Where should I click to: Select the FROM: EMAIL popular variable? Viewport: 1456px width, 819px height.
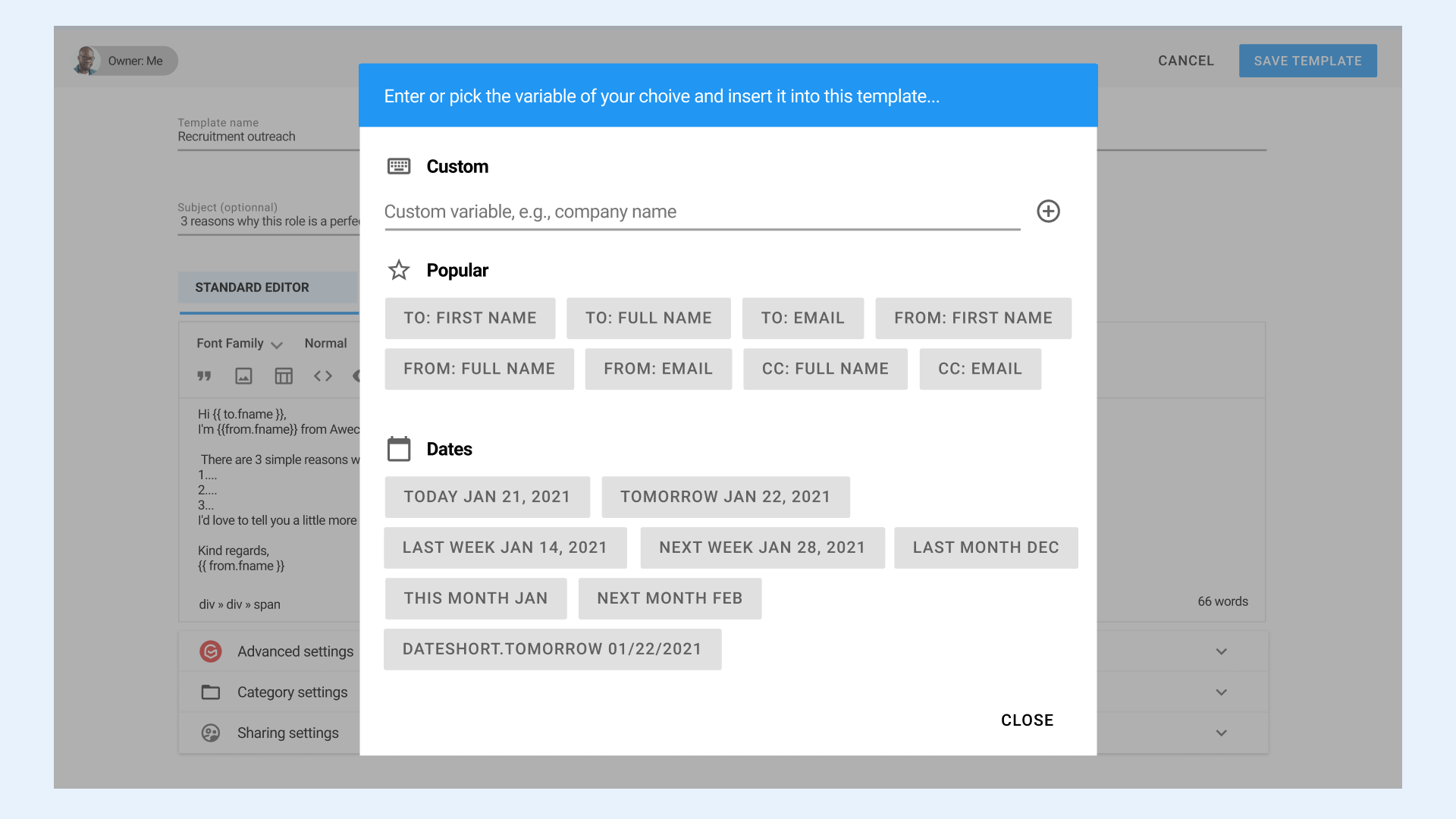657,369
